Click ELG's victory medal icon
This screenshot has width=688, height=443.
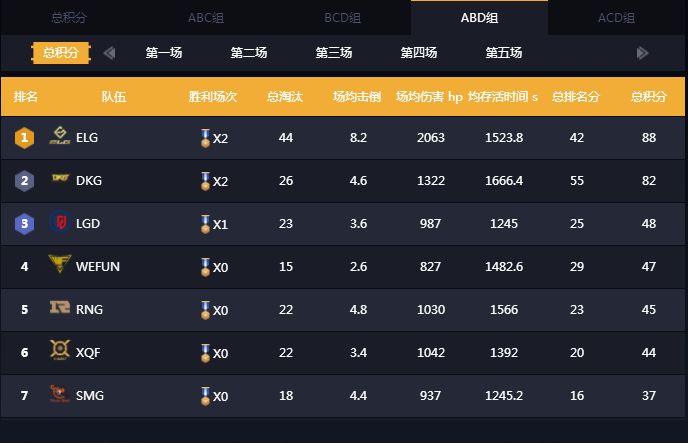pos(205,137)
